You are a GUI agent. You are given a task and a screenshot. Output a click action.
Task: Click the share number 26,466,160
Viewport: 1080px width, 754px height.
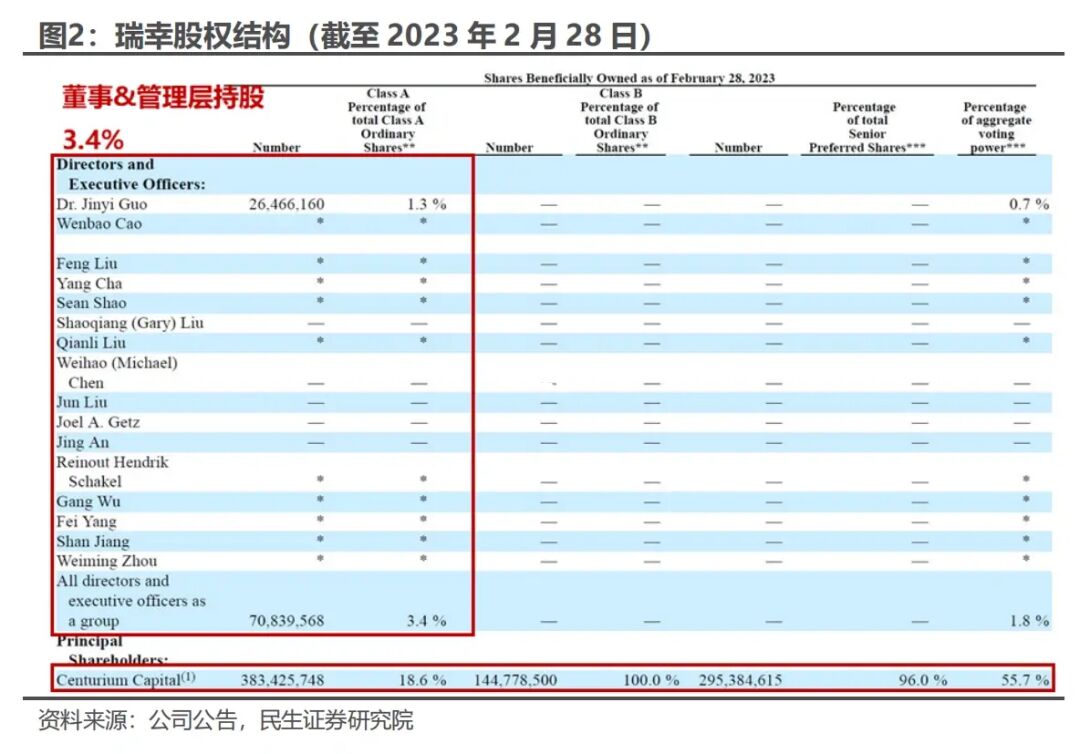click(x=287, y=205)
